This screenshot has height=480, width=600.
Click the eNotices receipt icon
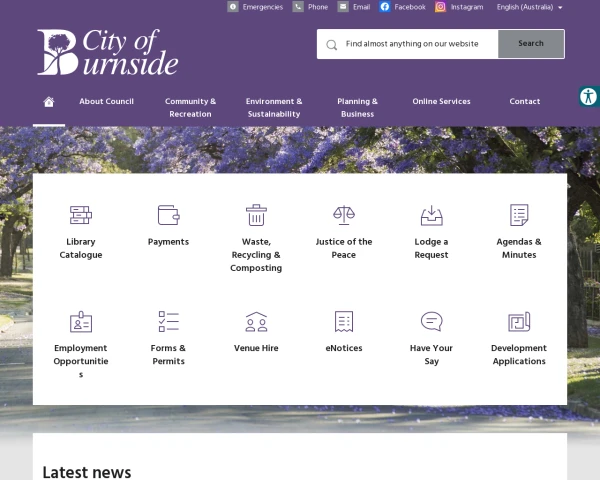pyautogui.click(x=344, y=322)
